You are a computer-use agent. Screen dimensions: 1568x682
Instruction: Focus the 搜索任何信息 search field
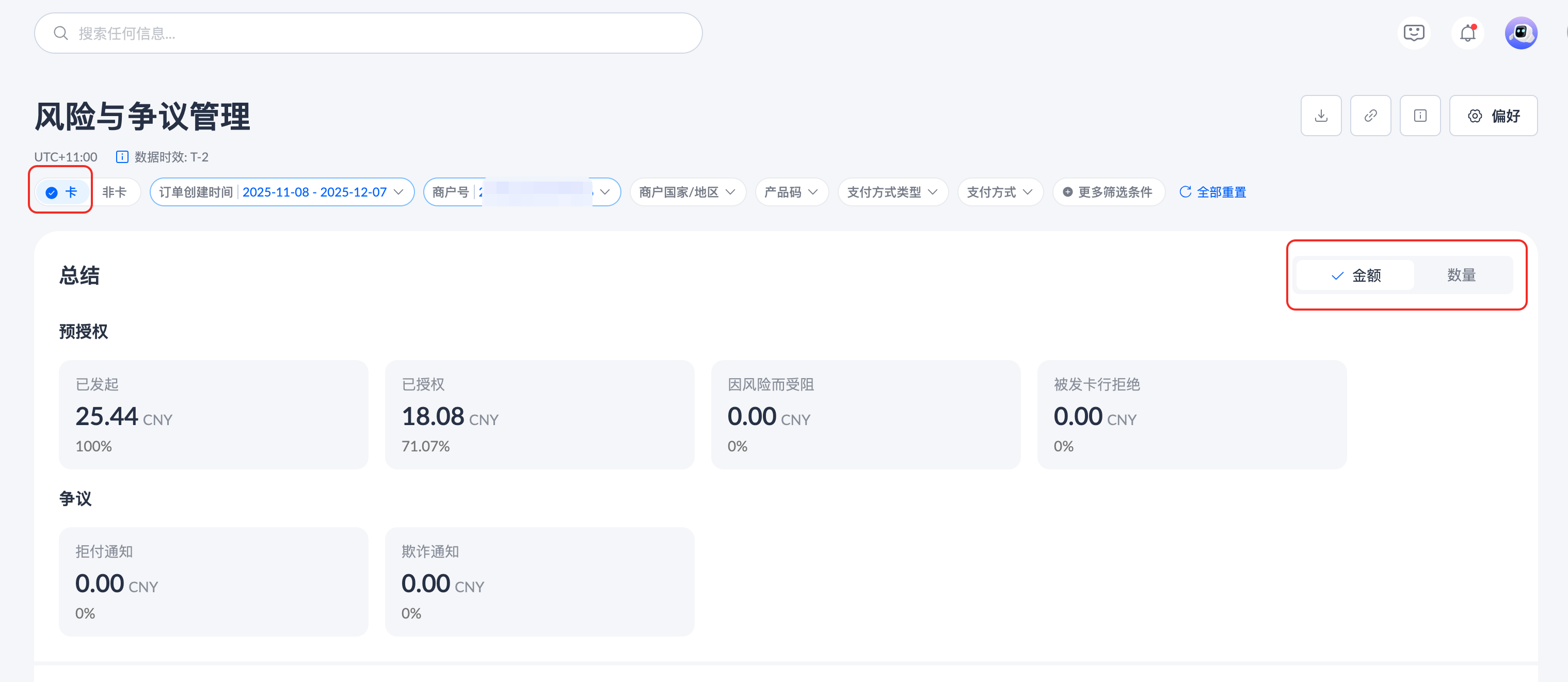377,33
